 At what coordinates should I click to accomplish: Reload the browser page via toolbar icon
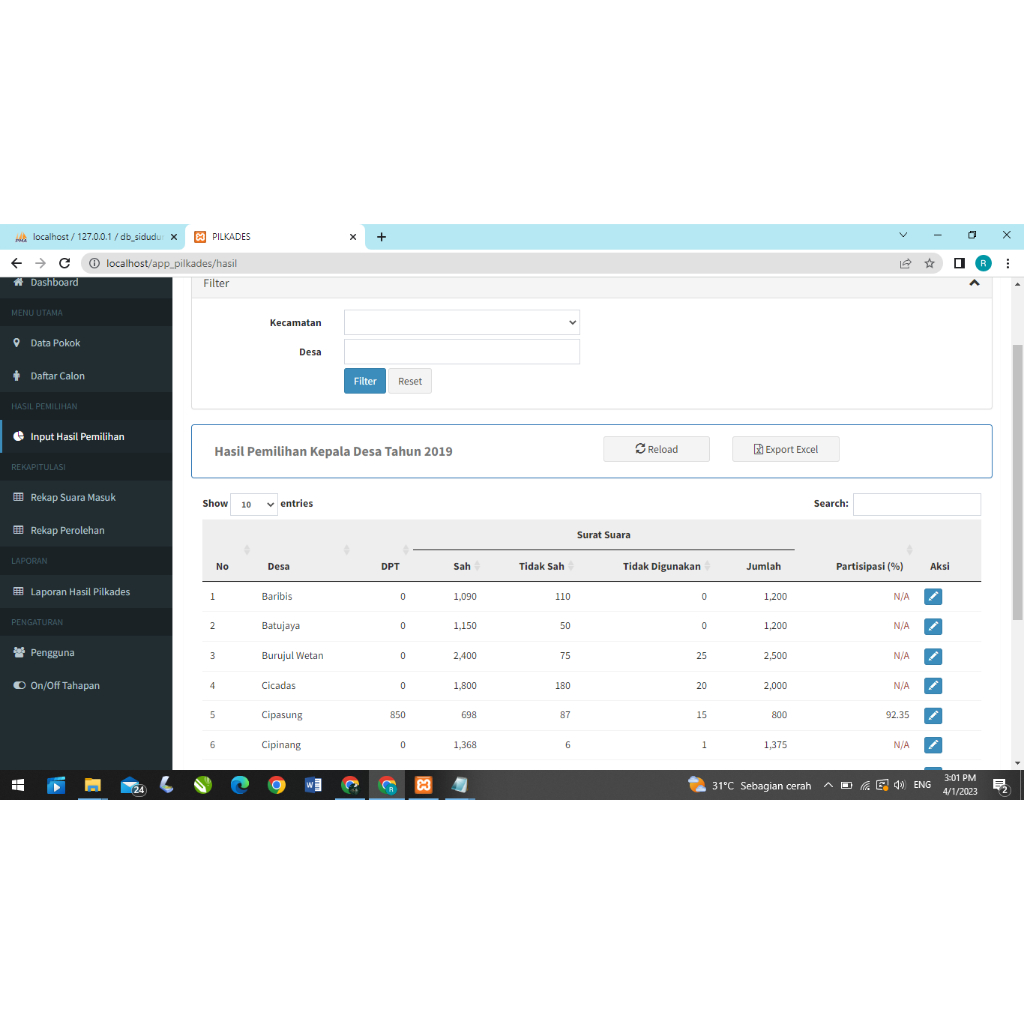pos(65,263)
